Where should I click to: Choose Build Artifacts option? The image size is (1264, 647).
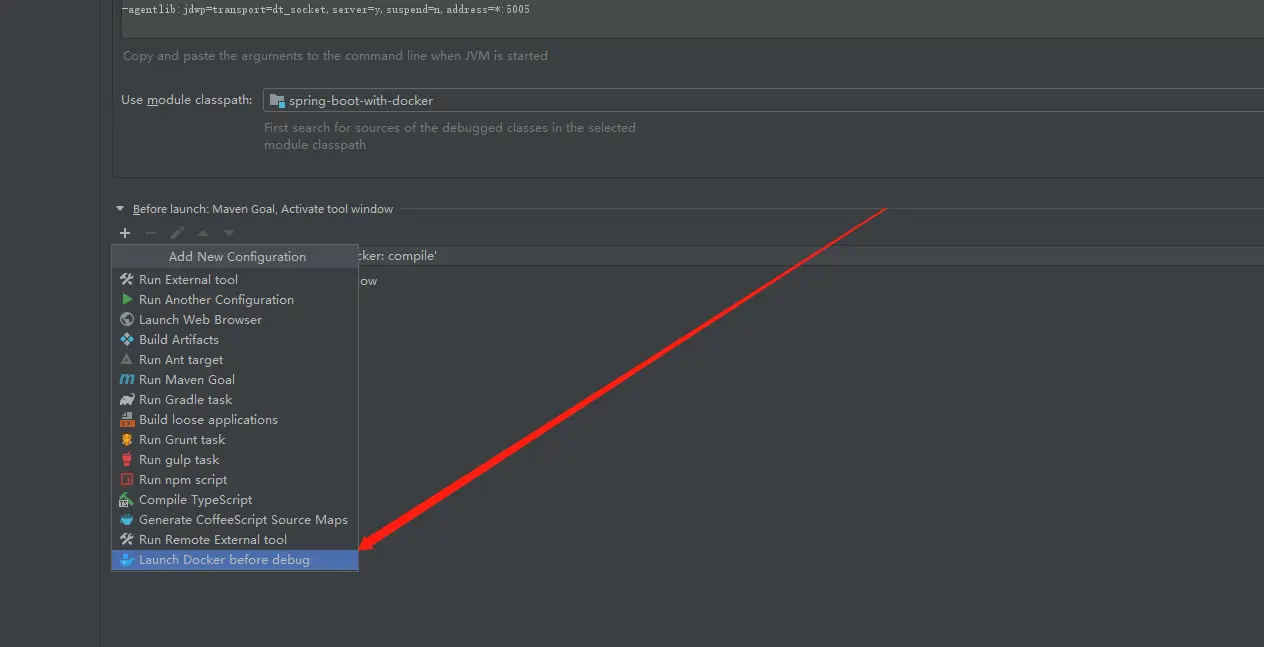(235, 340)
